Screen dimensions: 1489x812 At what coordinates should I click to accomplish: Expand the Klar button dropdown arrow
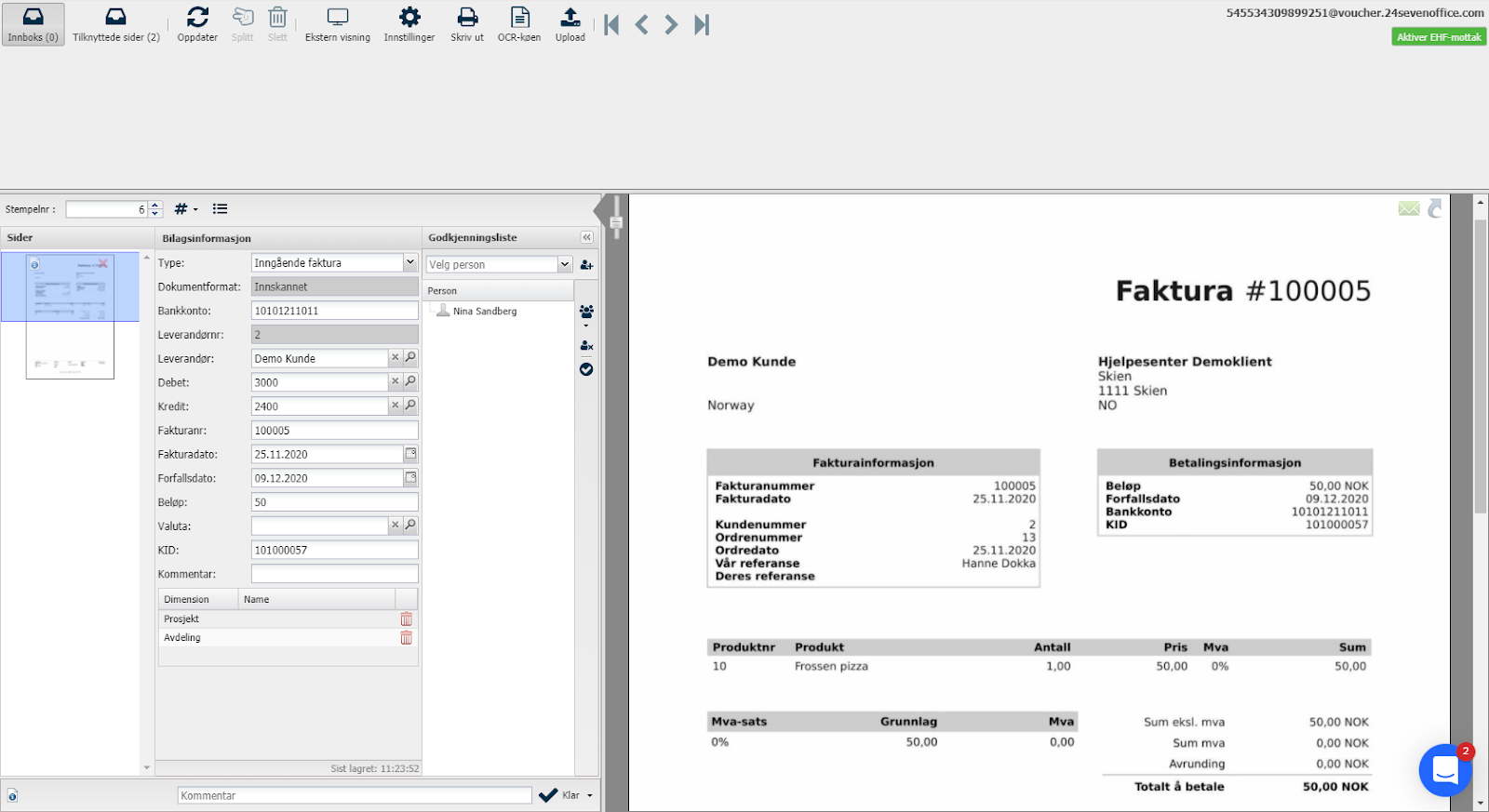(x=590, y=796)
